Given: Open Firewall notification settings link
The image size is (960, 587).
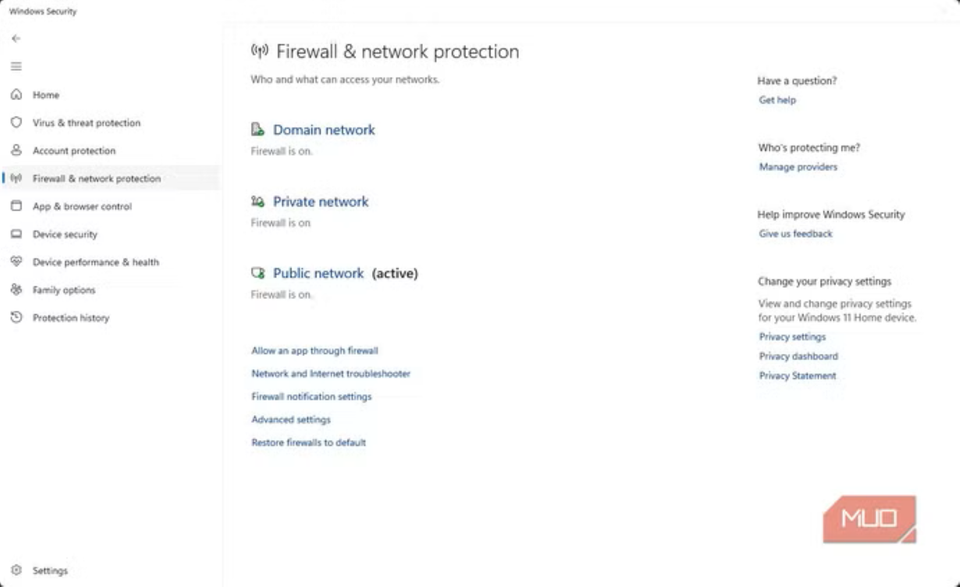Looking at the screenshot, I should pos(311,397).
